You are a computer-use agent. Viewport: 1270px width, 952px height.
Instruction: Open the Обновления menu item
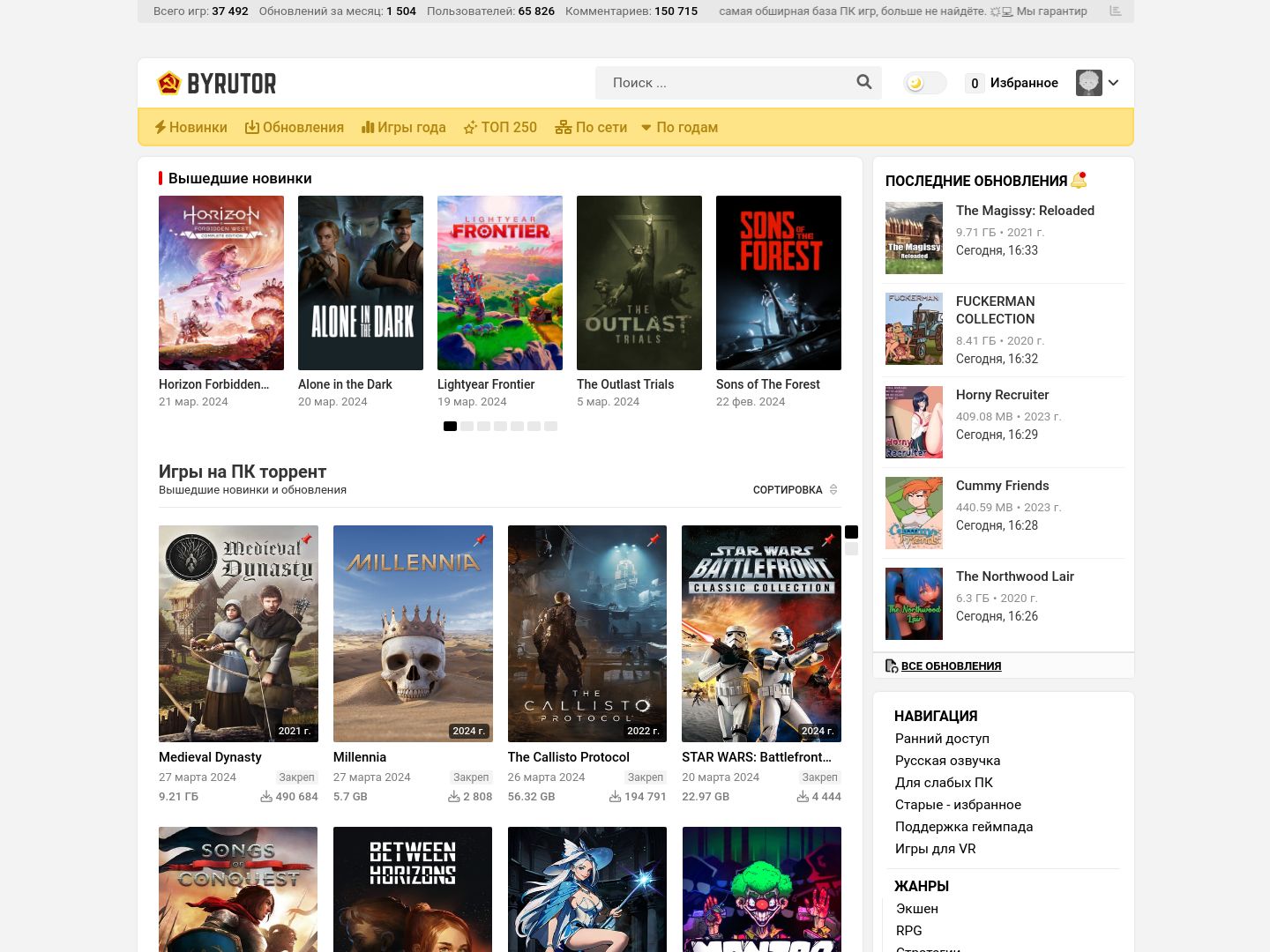pos(295,127)
